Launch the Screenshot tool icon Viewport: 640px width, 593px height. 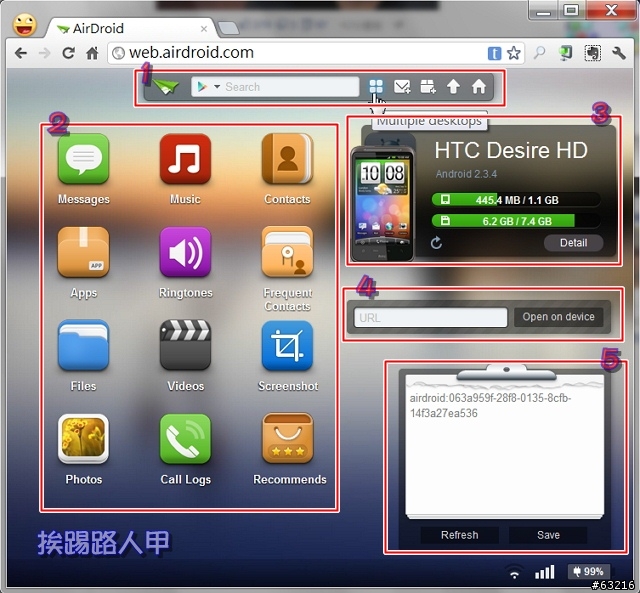pyautogui.click(x=287, y=345)
